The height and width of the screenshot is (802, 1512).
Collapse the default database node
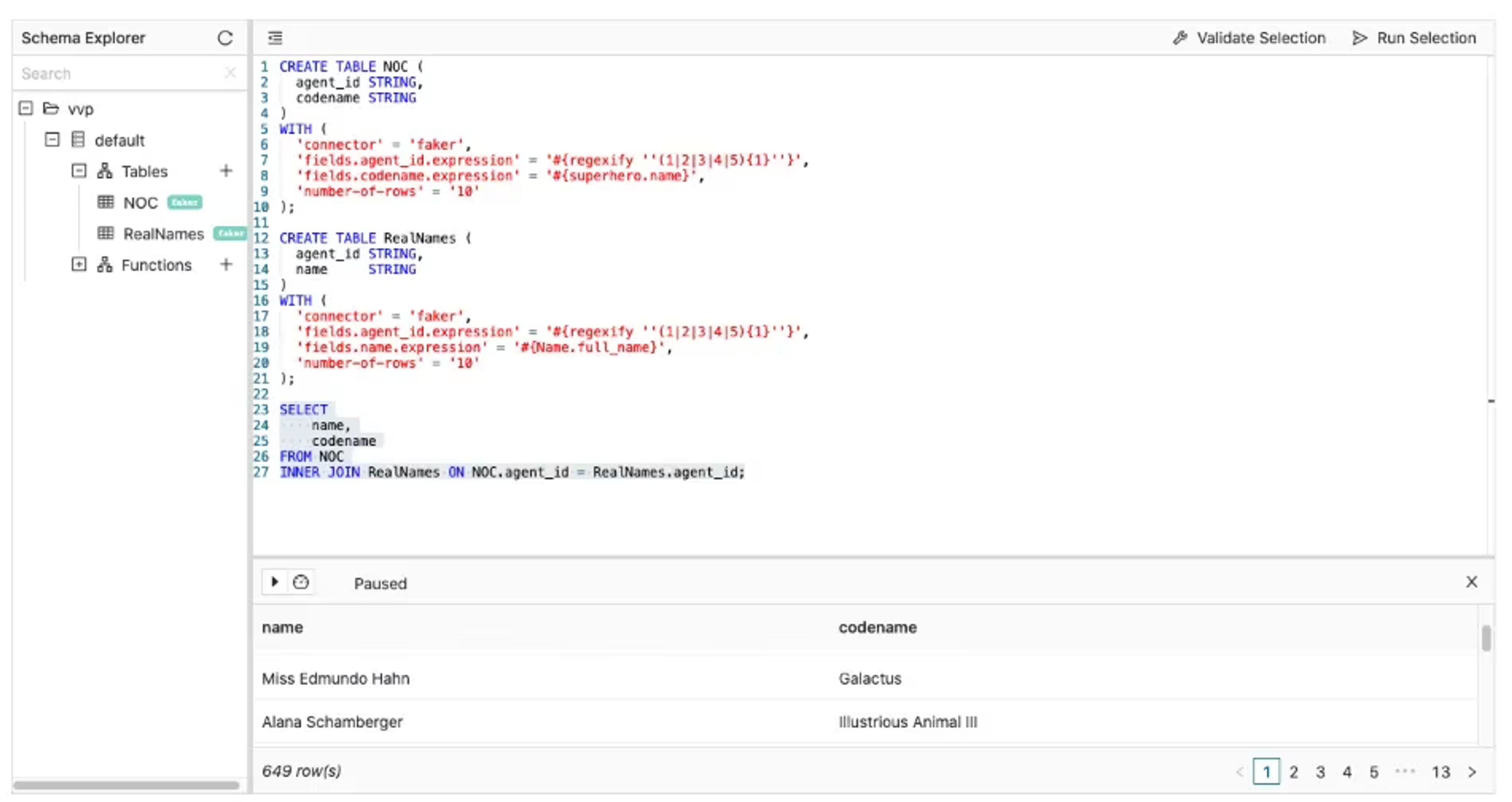coord(52,140)
